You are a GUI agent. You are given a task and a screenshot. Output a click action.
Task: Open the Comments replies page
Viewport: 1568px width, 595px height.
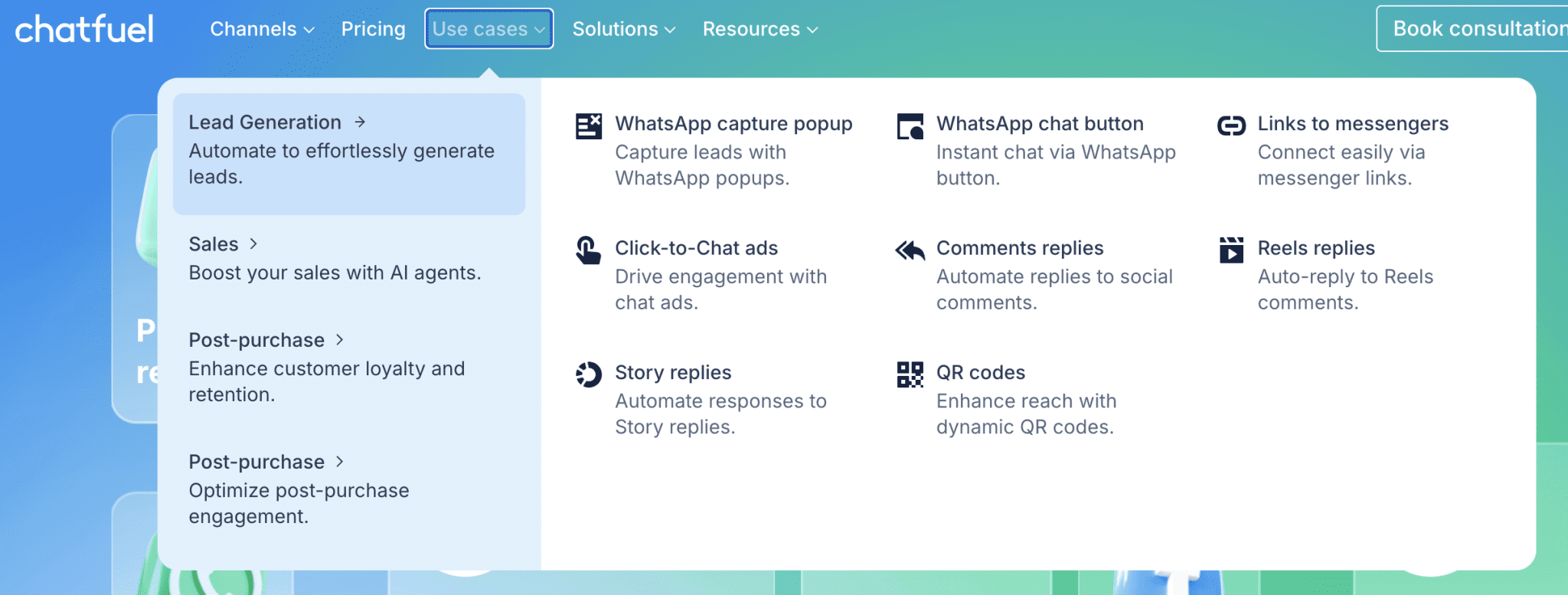pyautogui.click(x=1020, y=248)
